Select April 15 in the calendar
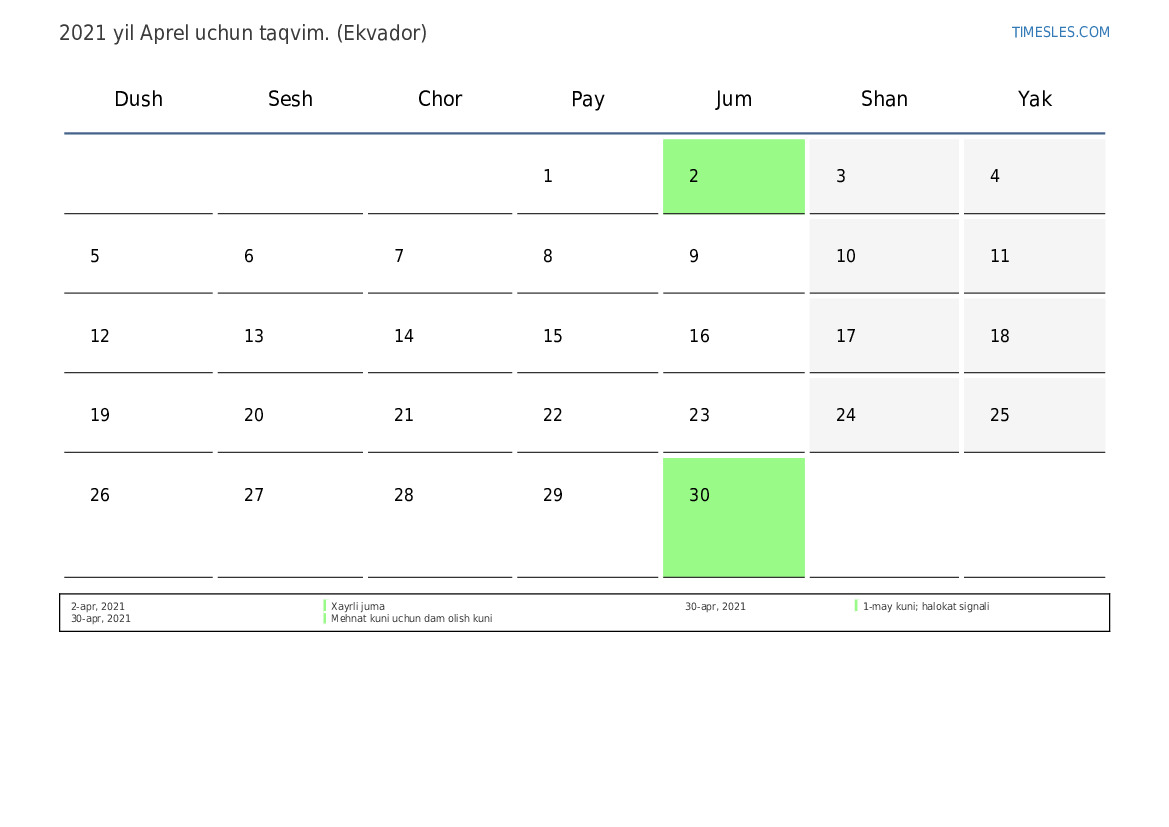Viewport: 1169px width, 827px height. click(x=587, y=336)
